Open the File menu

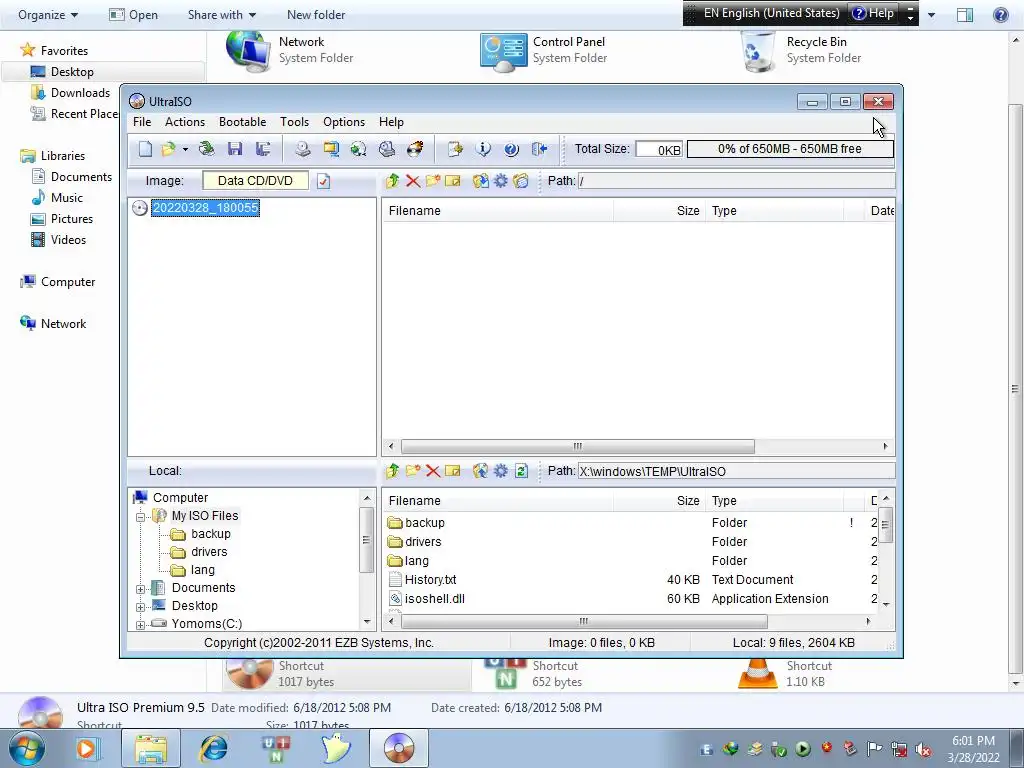142,122
